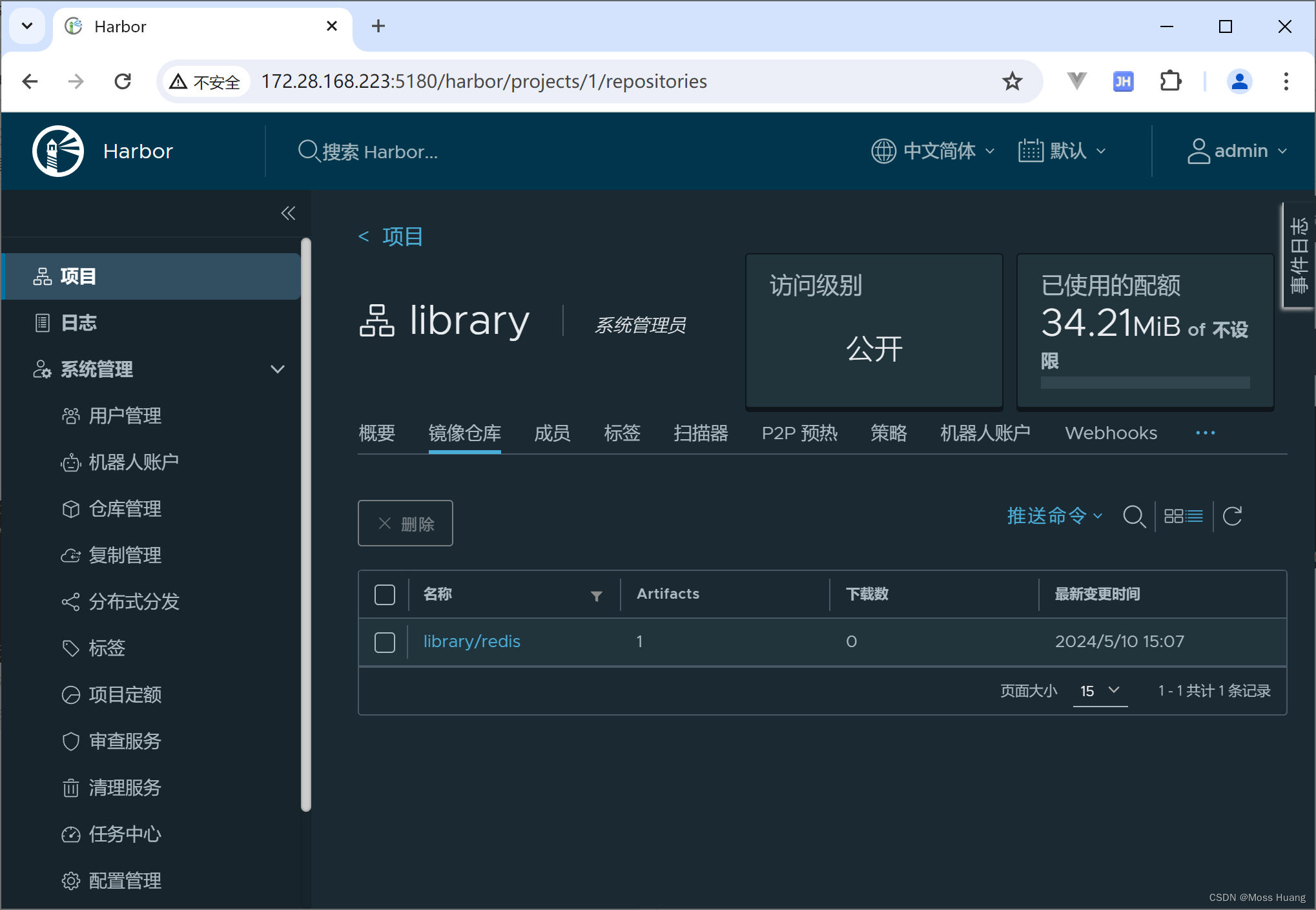The height and width of the screenshot is (910, 1316).
Task: Switch to the P2P 预热 tab
Action: coord(799,433)
